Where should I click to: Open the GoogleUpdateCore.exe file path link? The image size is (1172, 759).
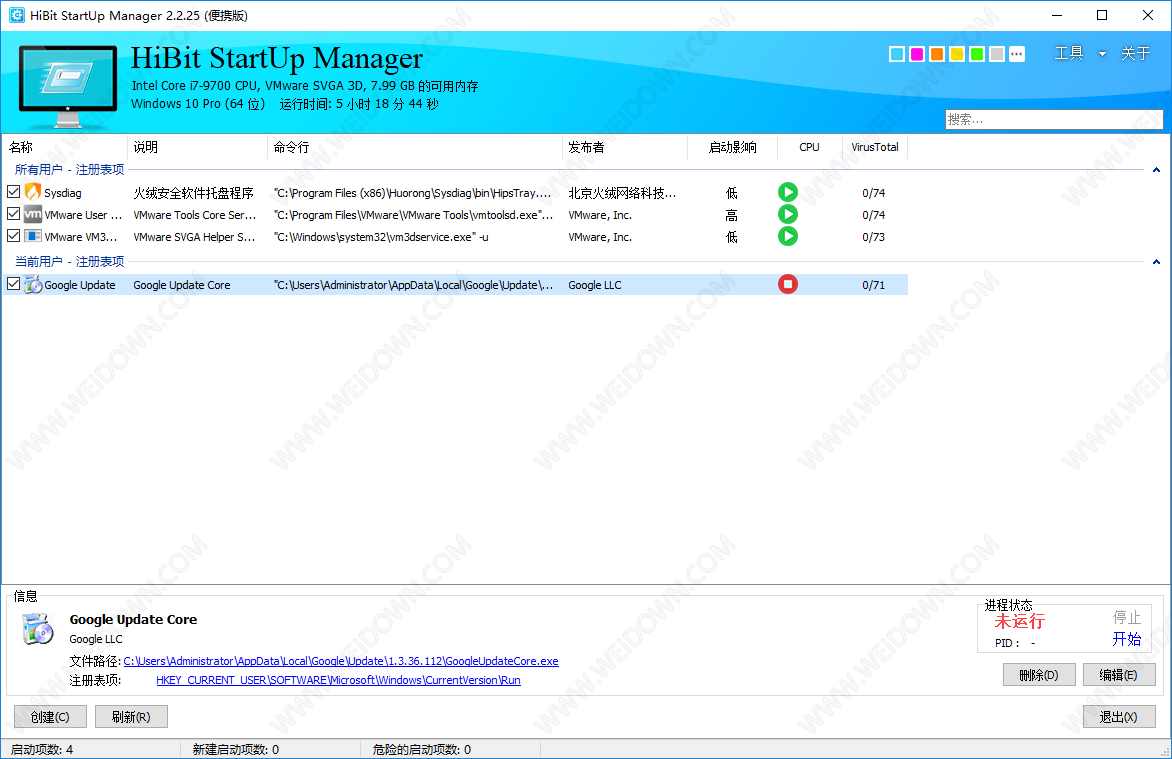tap(341, 661)
